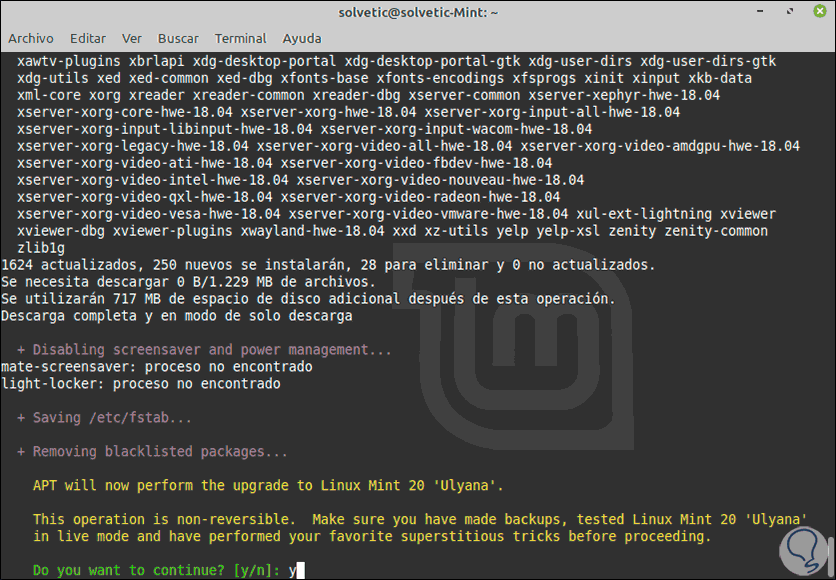This screenshot has height=580, width=836.
Task: Open the Editar menu
Action: click(x=88, y=38)
